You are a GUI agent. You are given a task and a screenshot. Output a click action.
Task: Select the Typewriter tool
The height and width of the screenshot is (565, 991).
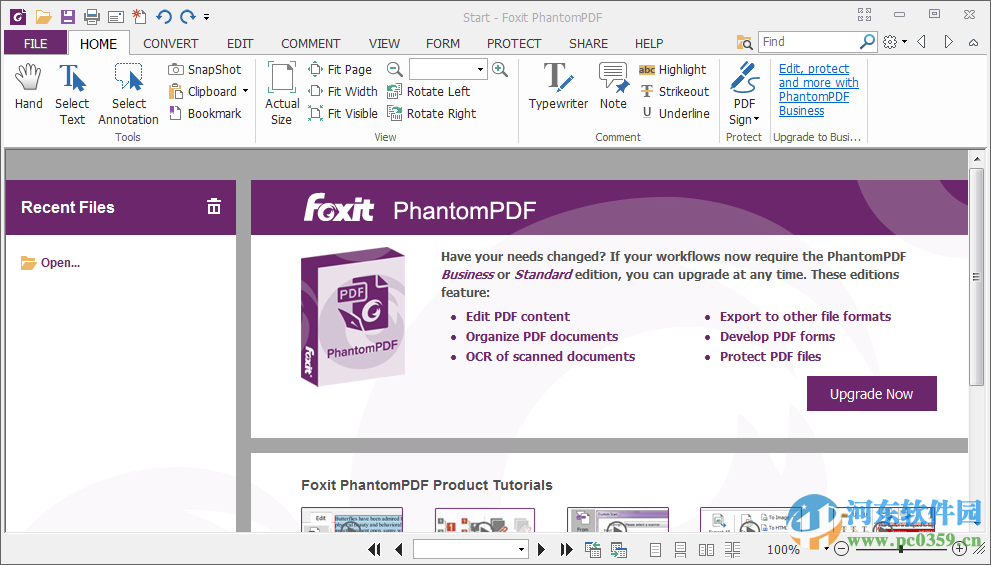[558, 87]
